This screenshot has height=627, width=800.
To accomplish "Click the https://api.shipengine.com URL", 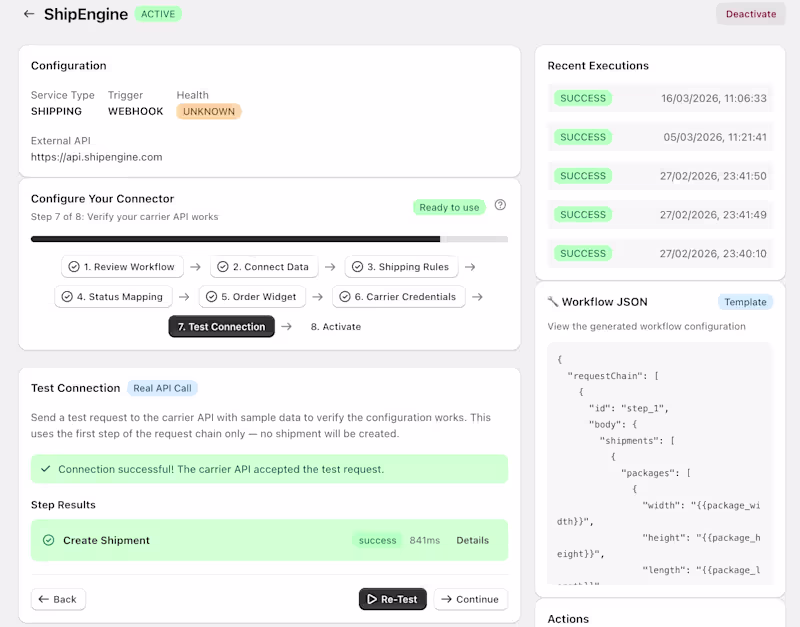I will (x=97, y=157).
